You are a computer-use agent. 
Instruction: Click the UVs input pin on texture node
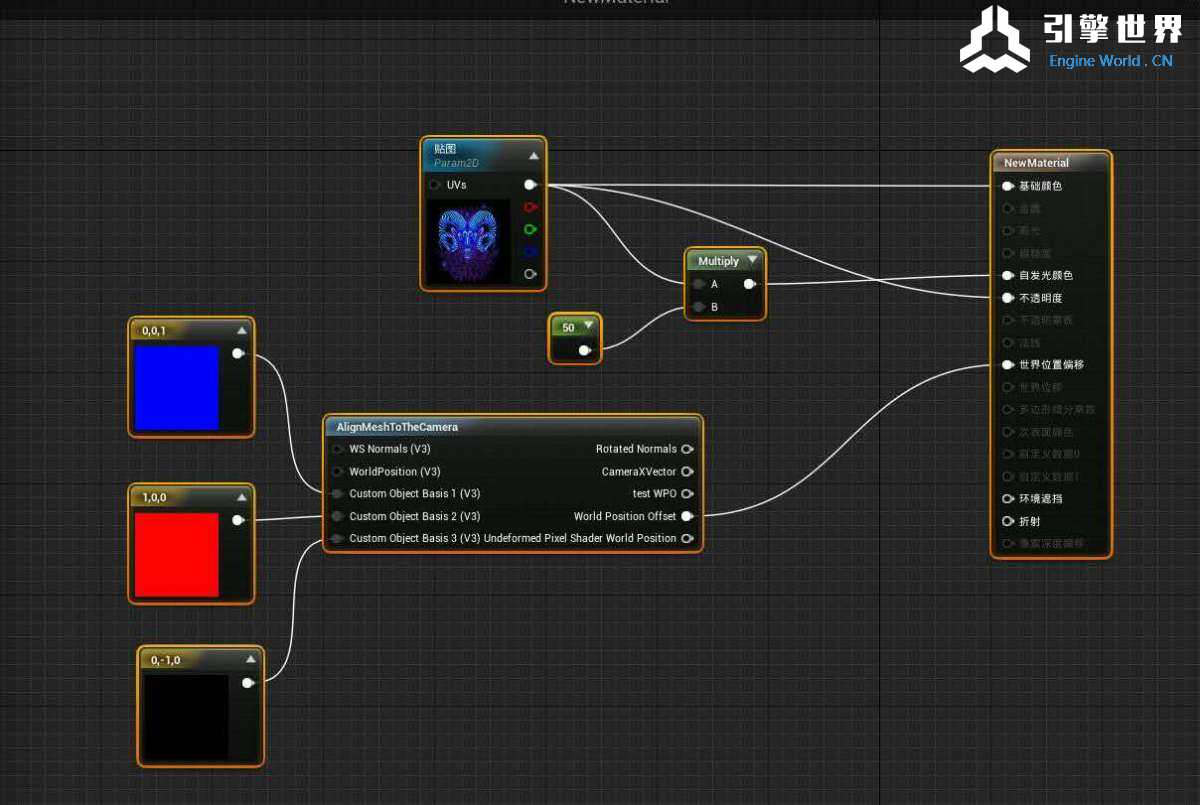434,185
